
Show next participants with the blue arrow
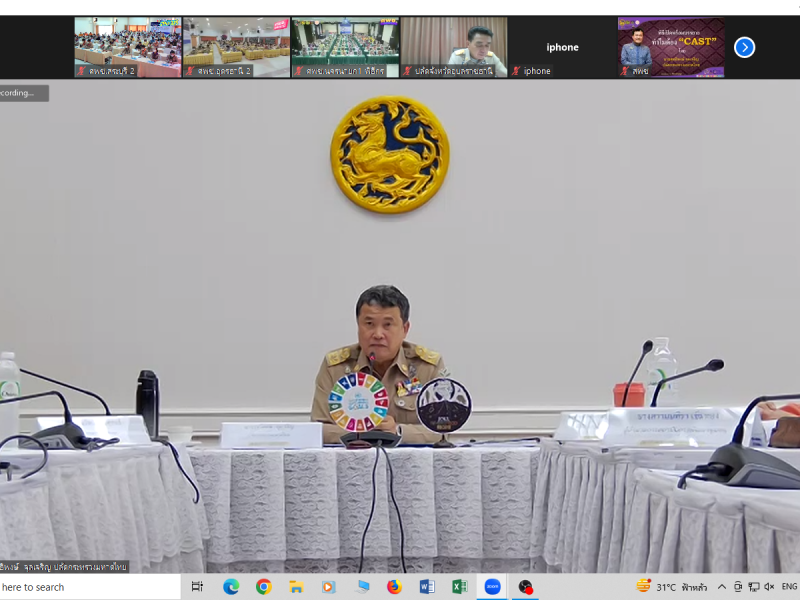[744, 47]
